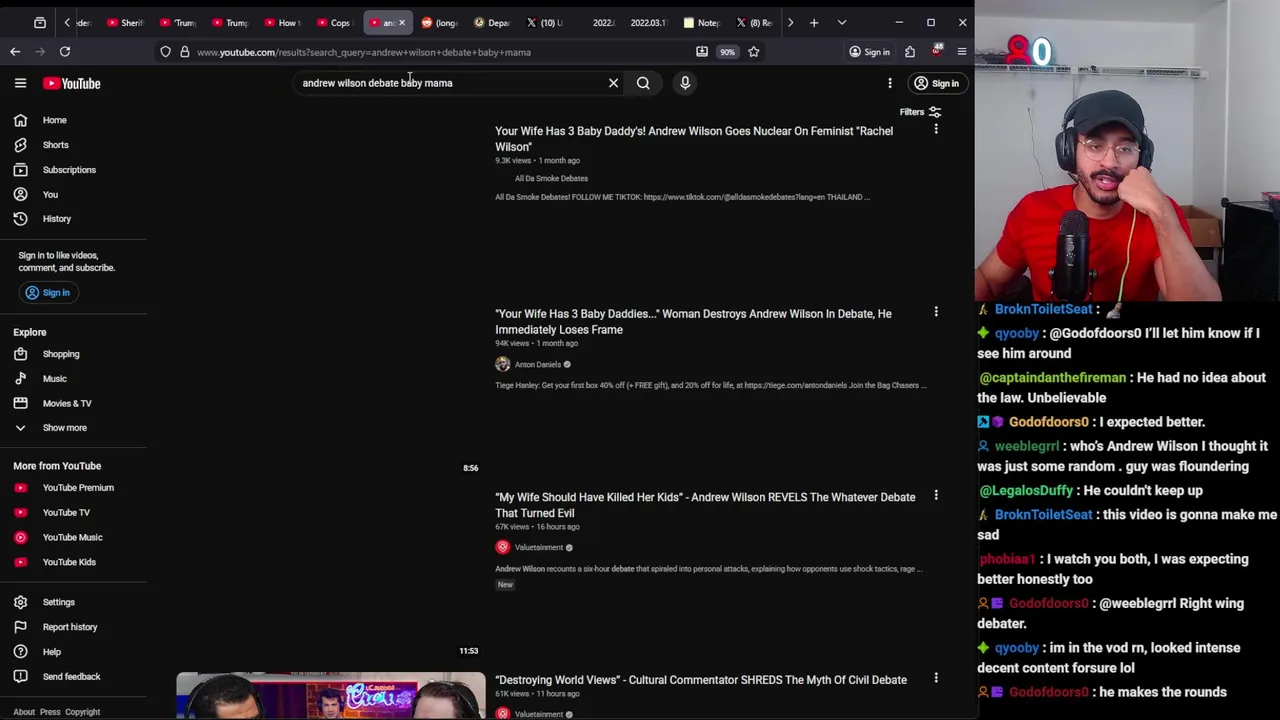This screenshot has height=720, width=1280.
Task: Click the magnifier search button
Action: click(643, 83)
